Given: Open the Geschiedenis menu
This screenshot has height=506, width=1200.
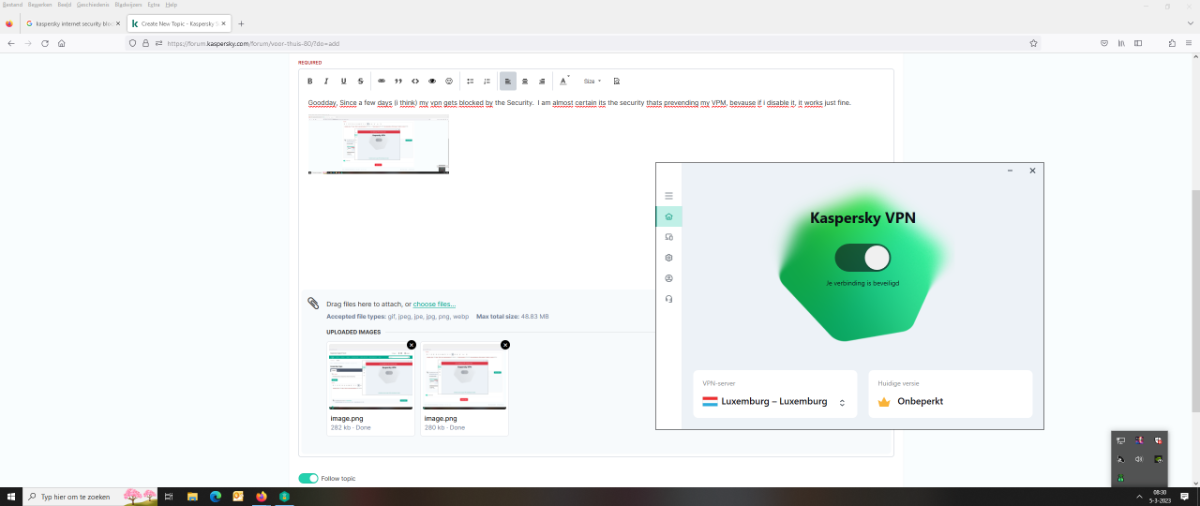Looking at the screenshot, I should pos(93,4).
